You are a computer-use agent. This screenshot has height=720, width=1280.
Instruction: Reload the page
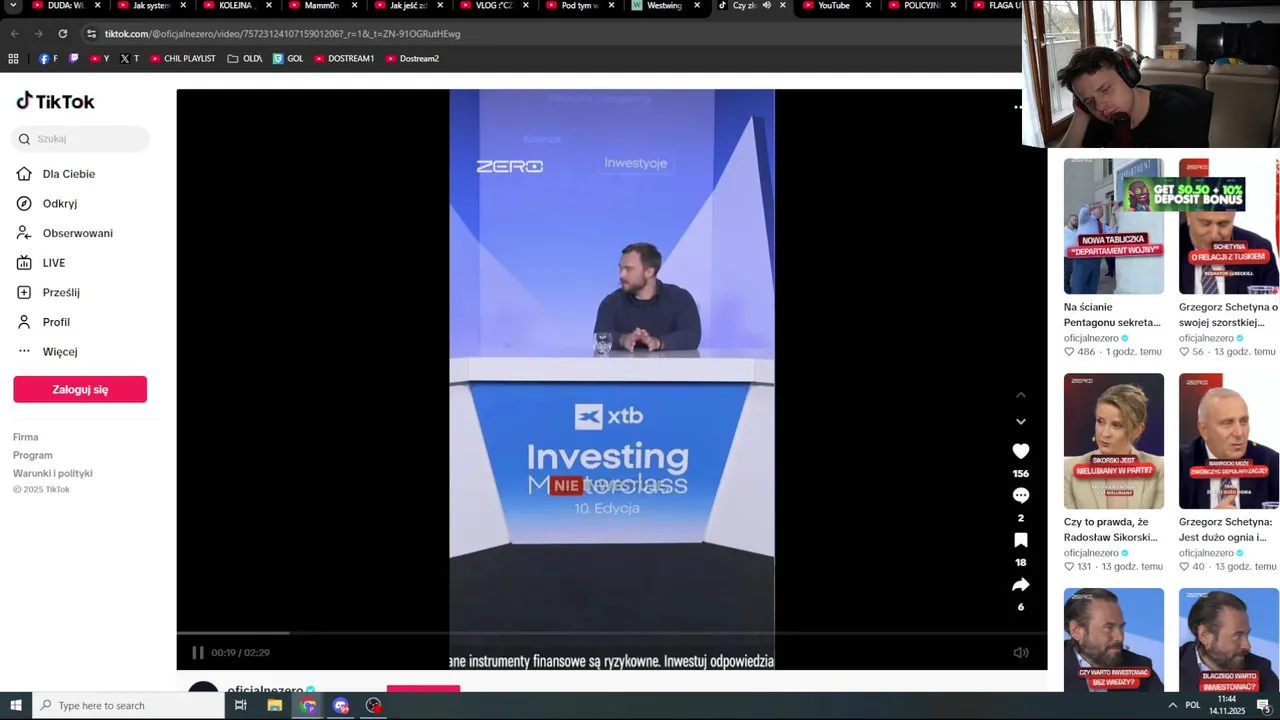(x=62, y=34)
